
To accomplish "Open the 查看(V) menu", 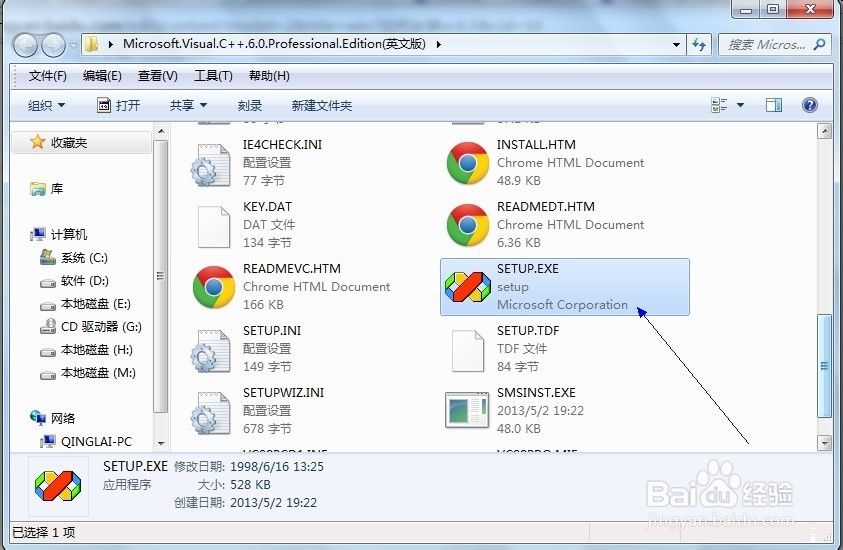I will tap(158, 76).
